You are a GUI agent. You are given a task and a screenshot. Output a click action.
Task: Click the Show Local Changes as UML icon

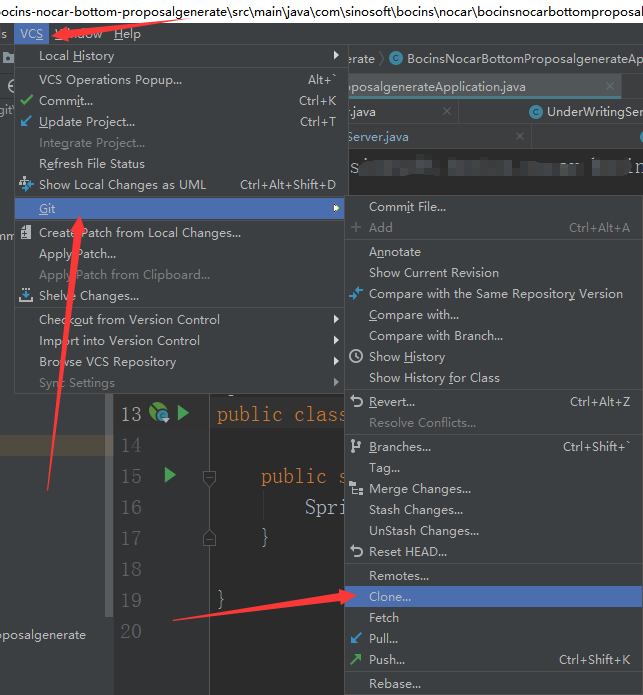(26, 184)
